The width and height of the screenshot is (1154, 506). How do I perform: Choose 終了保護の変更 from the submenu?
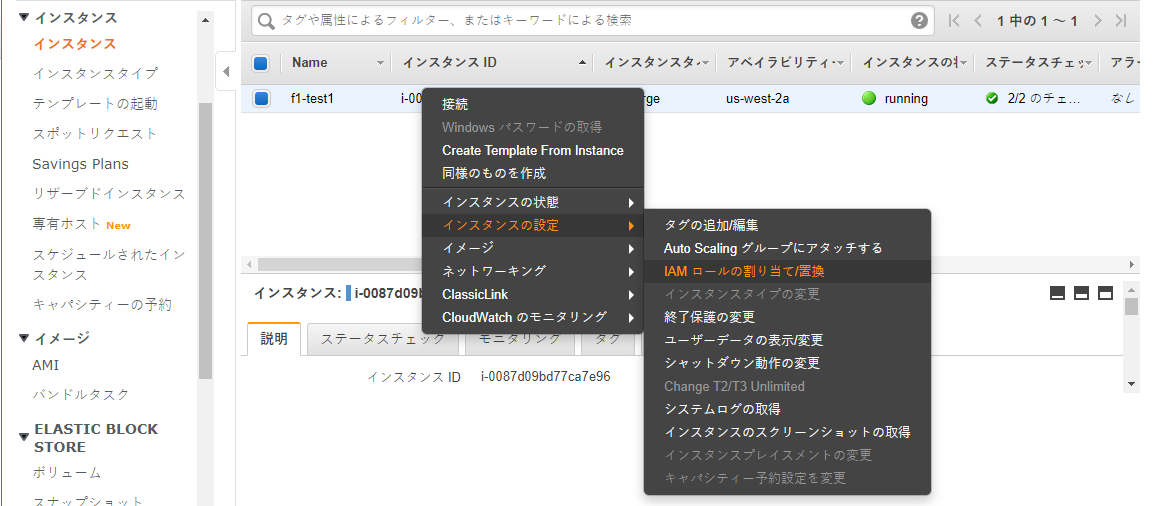coord(709,317)
